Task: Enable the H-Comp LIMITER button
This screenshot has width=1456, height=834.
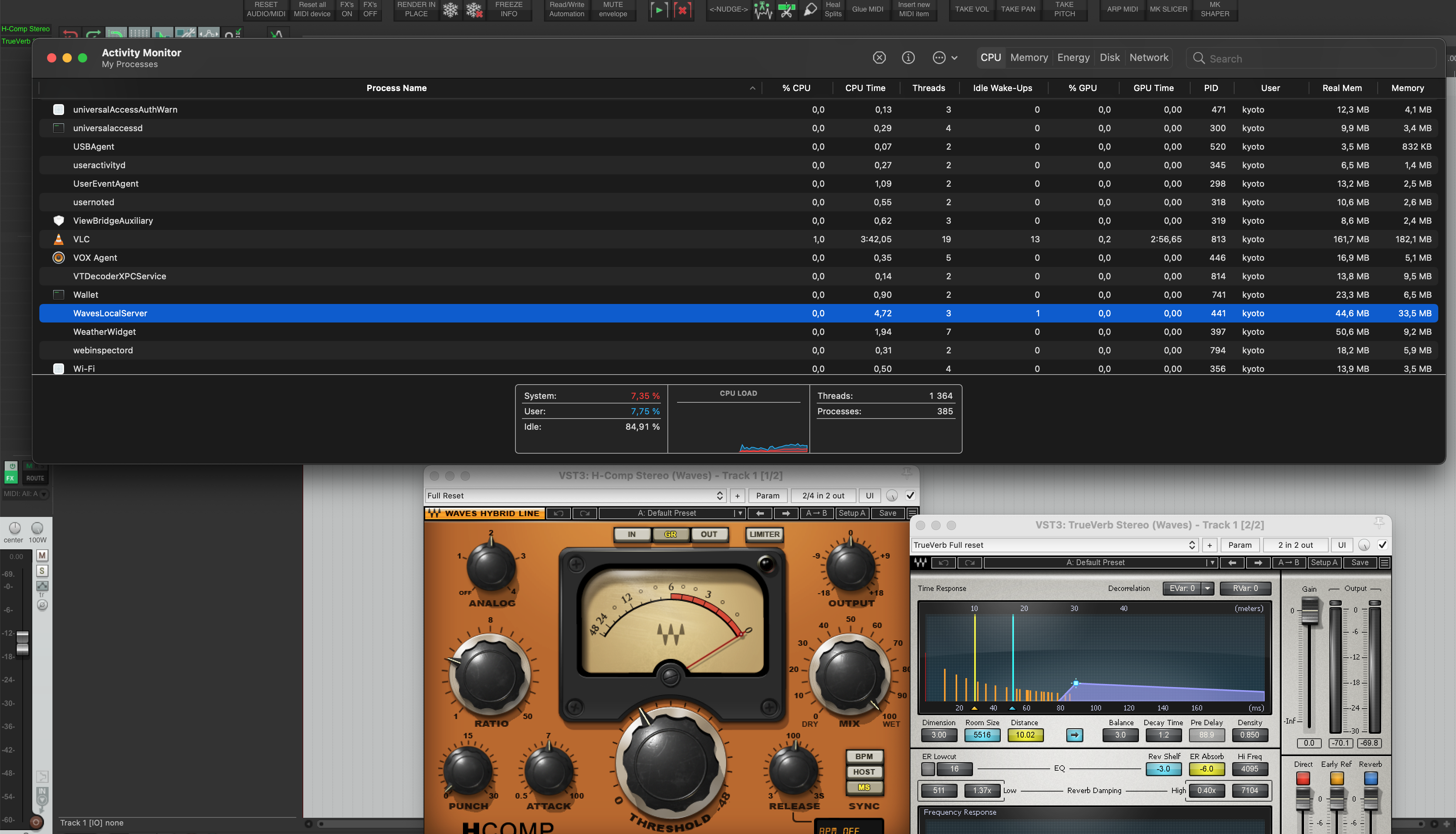Action: 764,534
